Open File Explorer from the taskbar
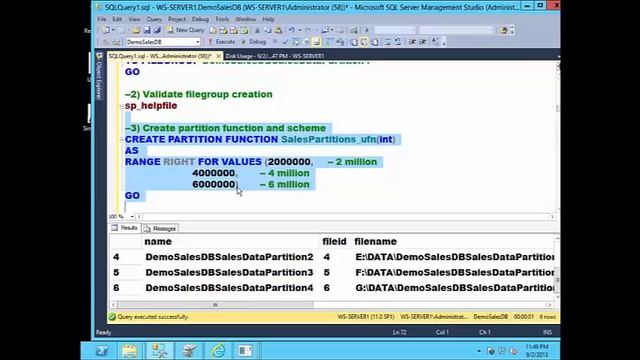This screenshot has height=360, width=640. (x=129, y=351)
